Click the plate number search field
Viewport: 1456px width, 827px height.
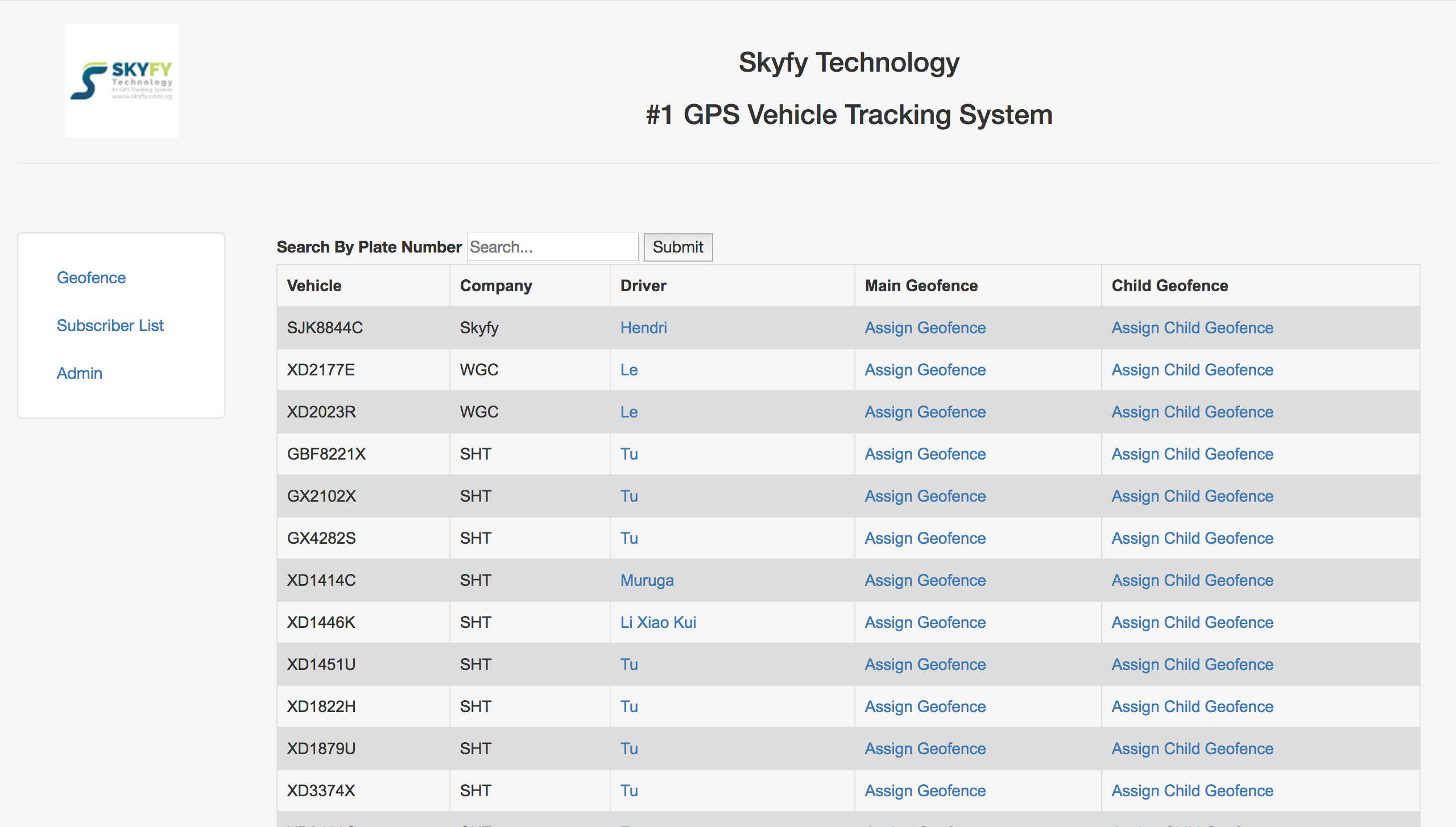[x=552, y=247]
